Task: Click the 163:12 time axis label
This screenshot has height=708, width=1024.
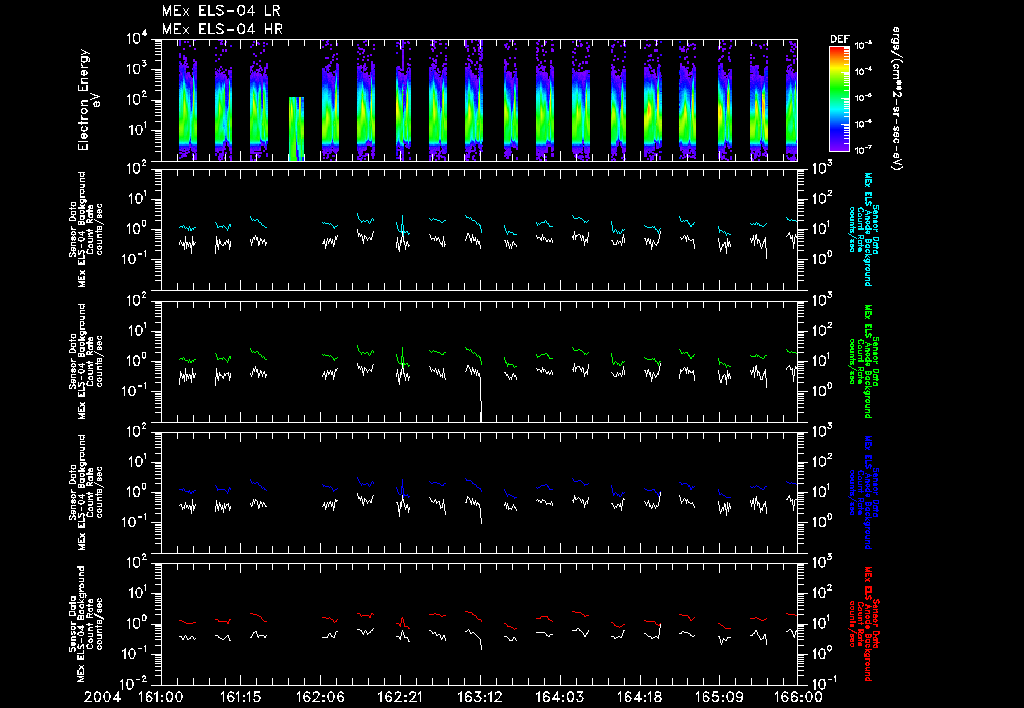Action: click(480, 698)
